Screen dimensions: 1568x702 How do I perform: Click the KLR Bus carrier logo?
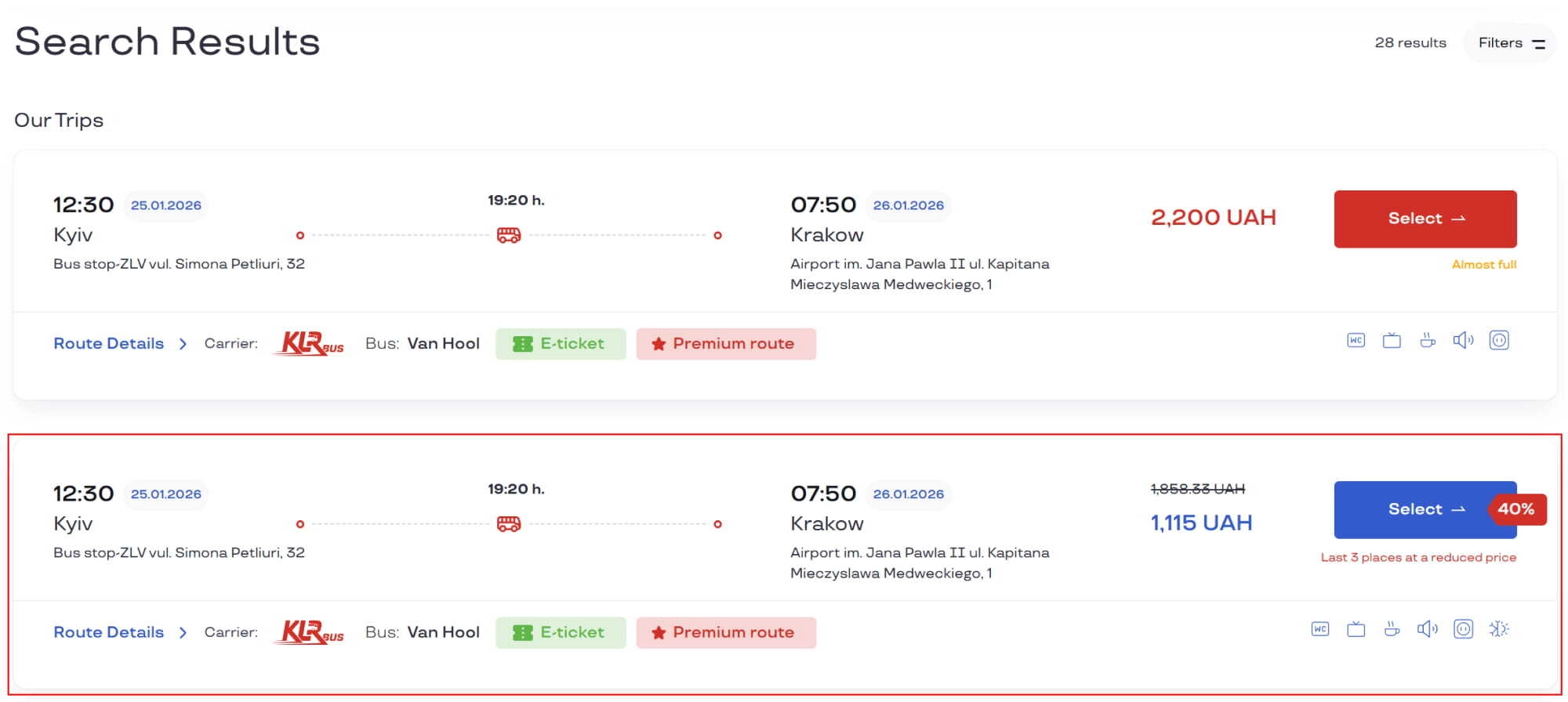(x=308, y=342)
